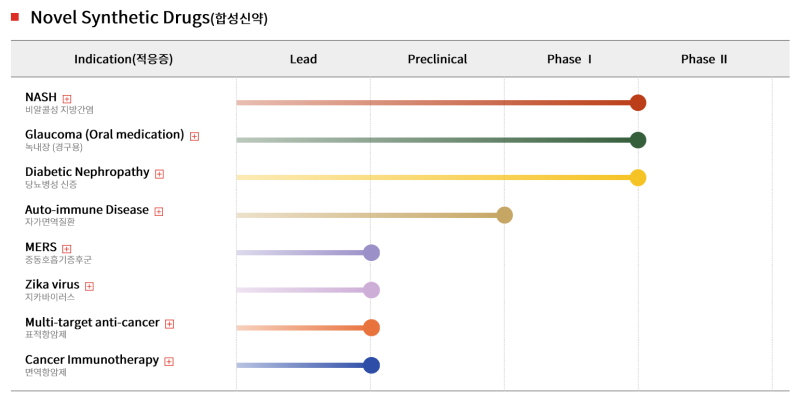Click the NASH Phase II endpoint dot
This screenshot has width=800, height=398.
[x=638, y=103]
